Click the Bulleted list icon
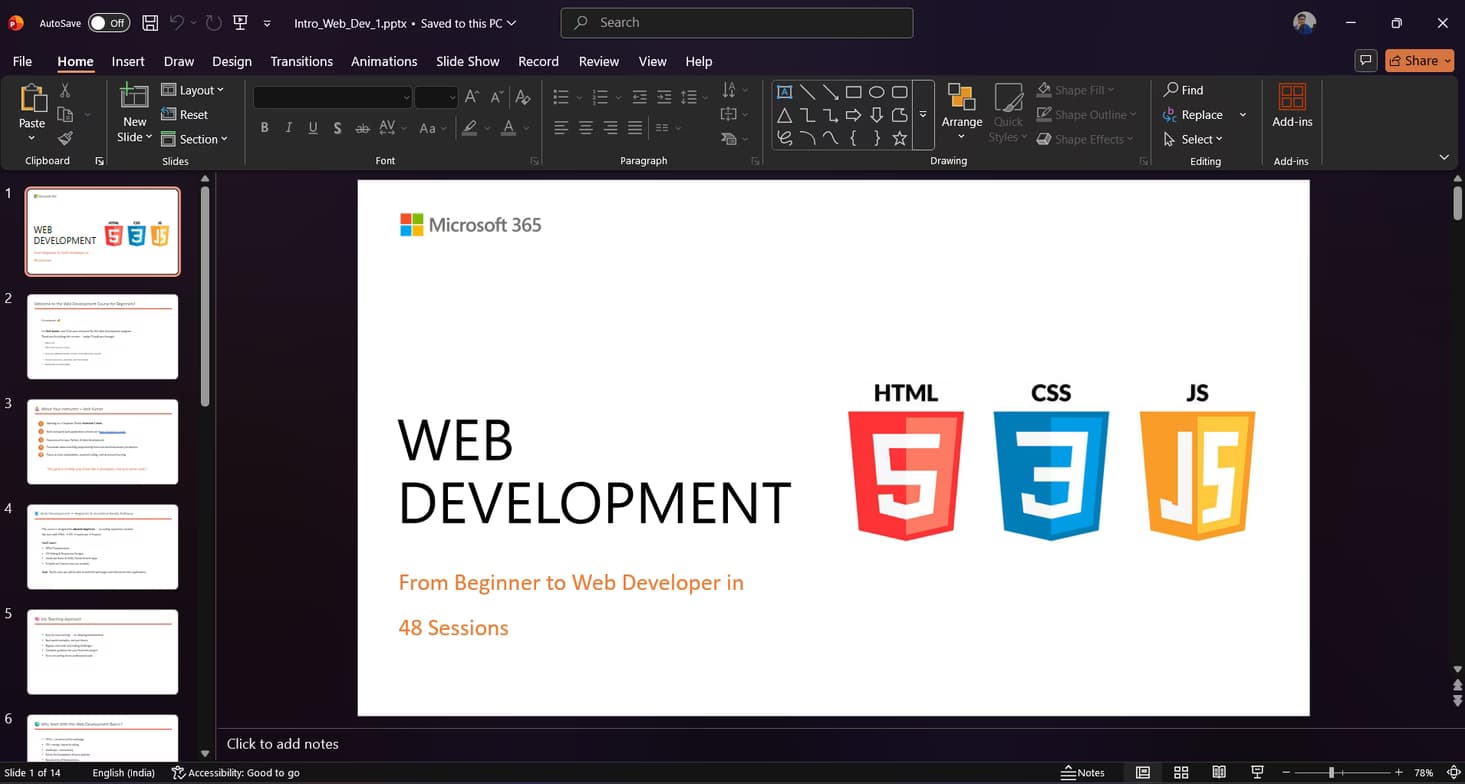 coord(560,97)
